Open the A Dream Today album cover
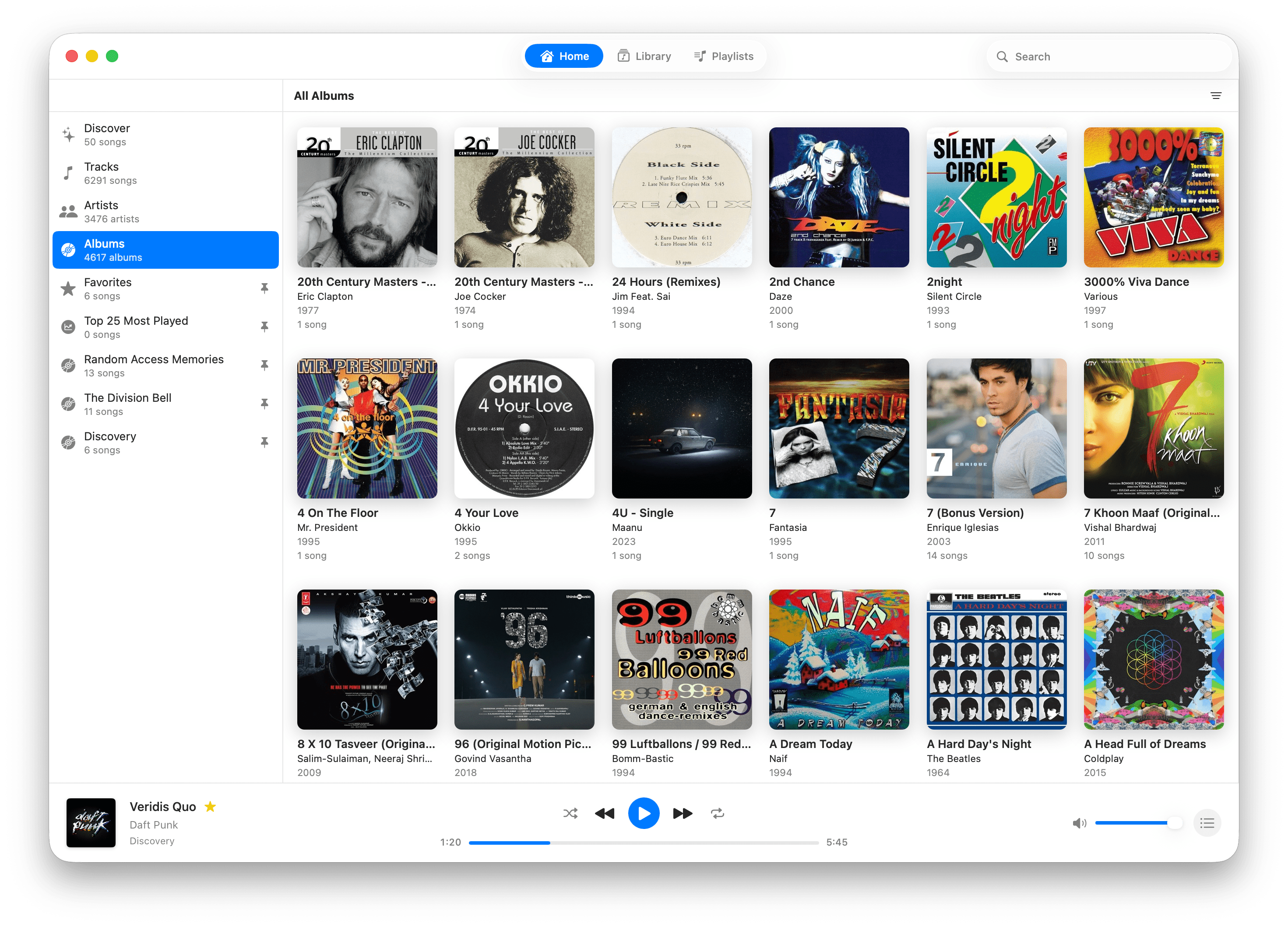Screen dimensions: 1288x927 (x=839, y=660)
